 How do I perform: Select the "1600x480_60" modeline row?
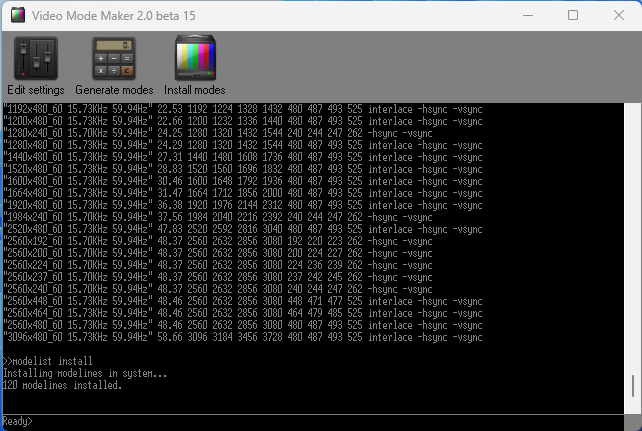point(243,181)
